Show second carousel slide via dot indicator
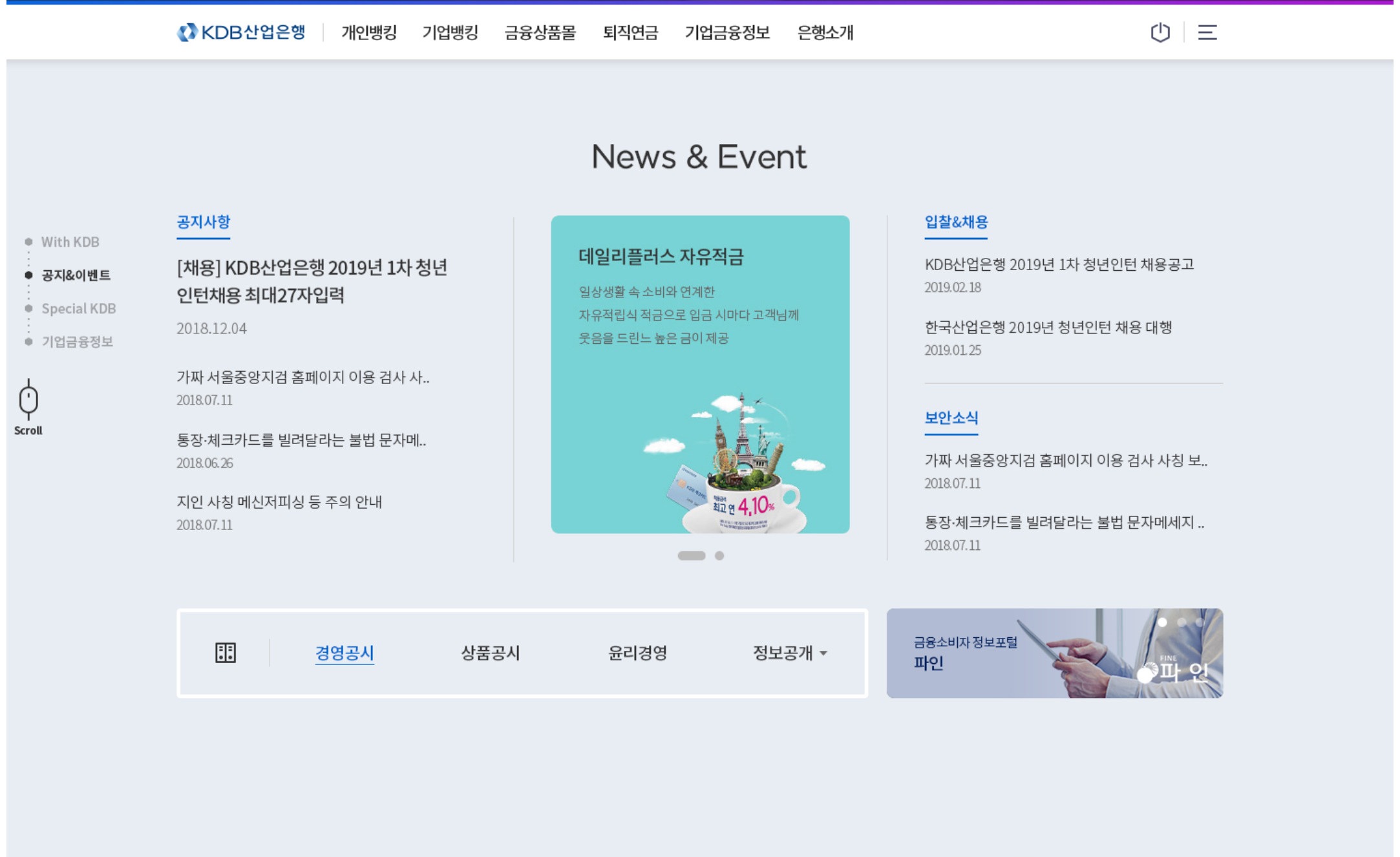Screen dimensions: 1400x857 719,556
